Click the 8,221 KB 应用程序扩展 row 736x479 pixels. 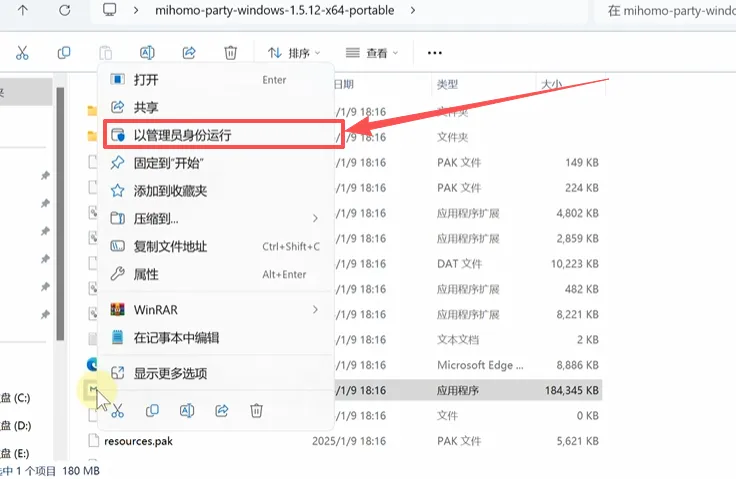[468, 314]
